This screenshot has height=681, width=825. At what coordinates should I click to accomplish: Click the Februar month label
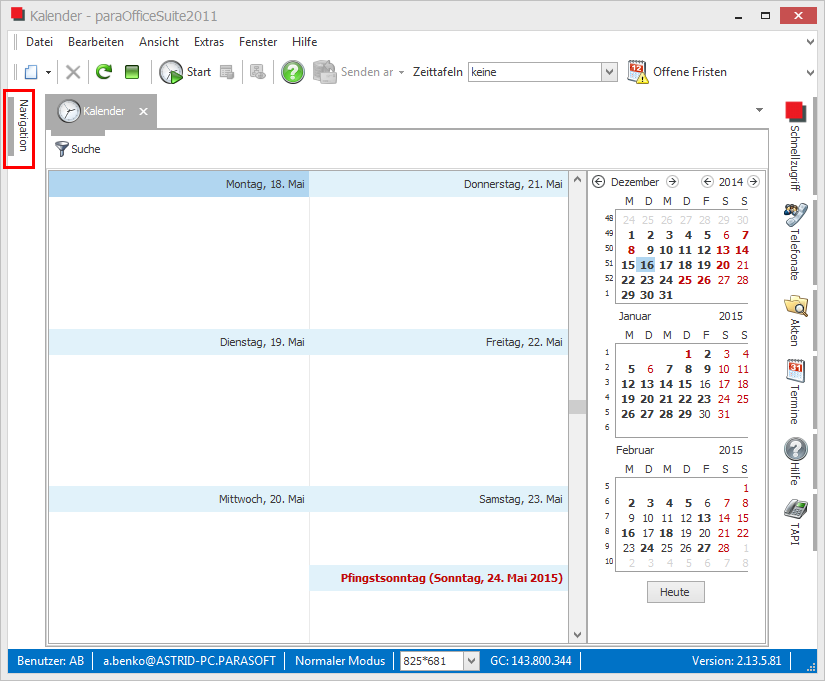click(635, 450)
